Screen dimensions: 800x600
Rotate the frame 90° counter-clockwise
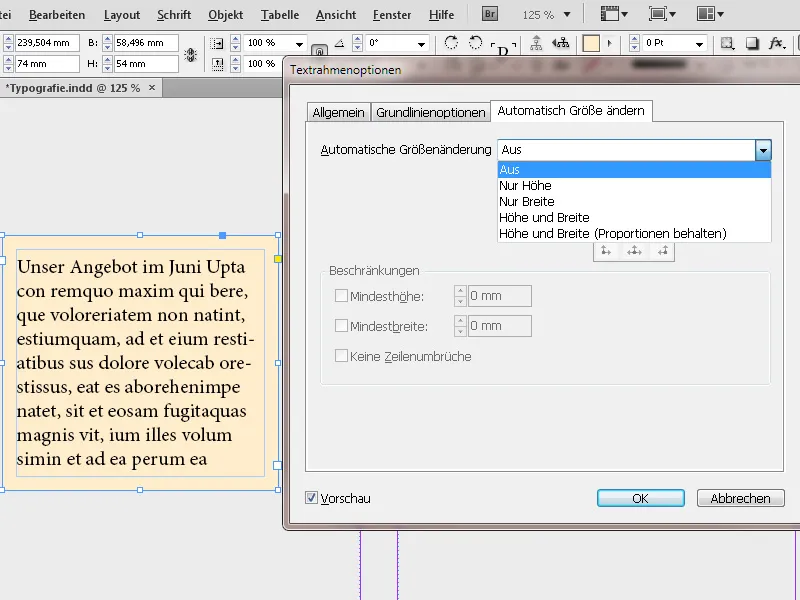click(476, 43)
